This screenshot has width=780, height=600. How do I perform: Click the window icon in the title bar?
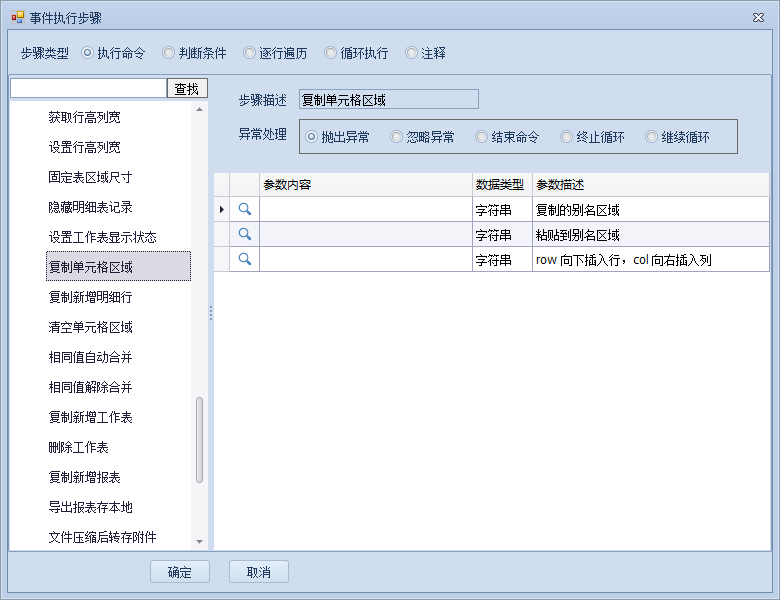(17, 17)
